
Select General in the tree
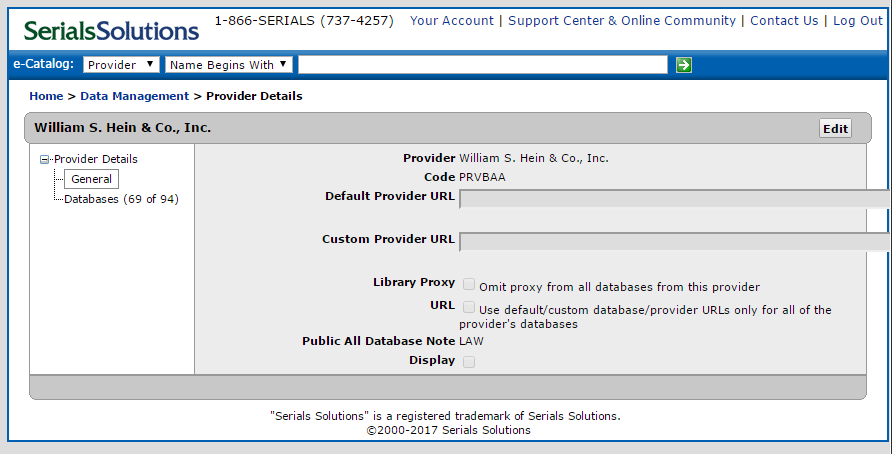pyautogui.click(x=91, y=179)
